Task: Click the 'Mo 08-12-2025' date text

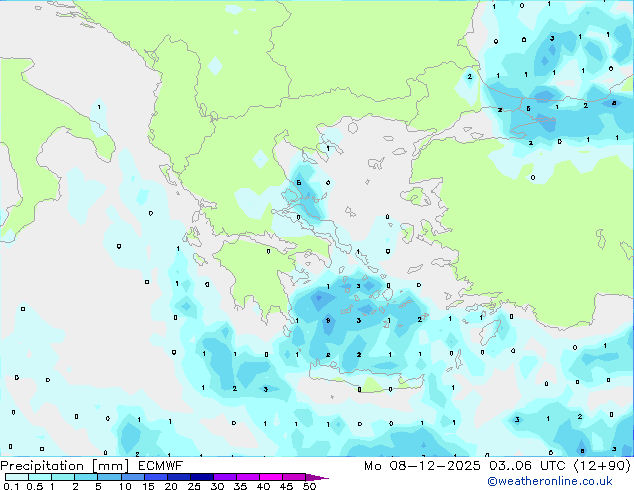Action: [422, 466]
